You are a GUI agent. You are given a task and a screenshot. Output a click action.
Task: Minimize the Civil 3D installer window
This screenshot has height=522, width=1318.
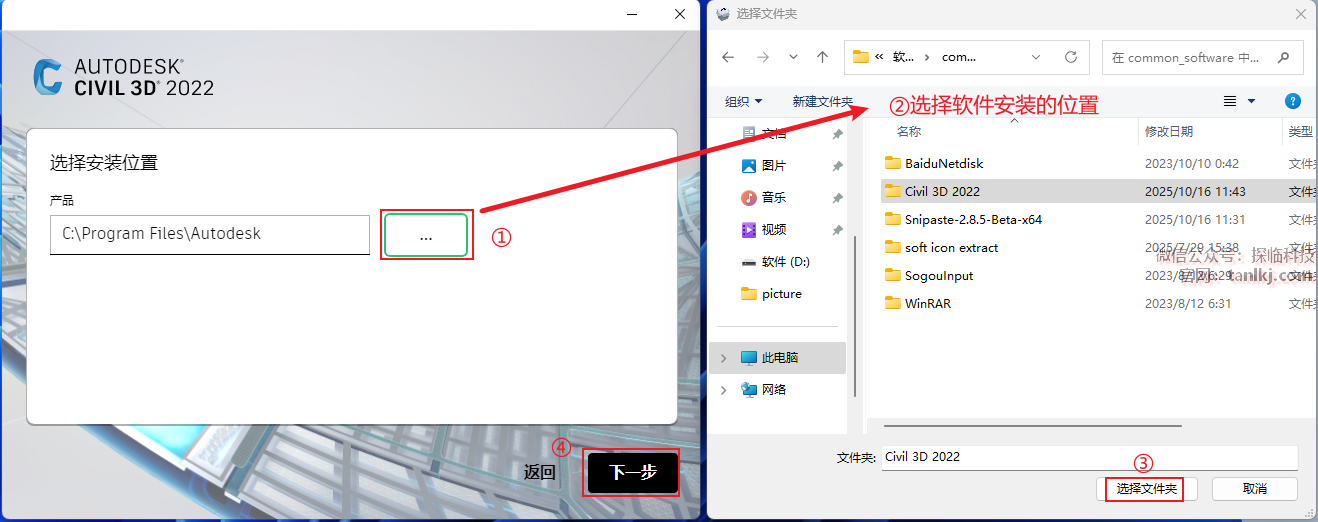pos(633,14)
